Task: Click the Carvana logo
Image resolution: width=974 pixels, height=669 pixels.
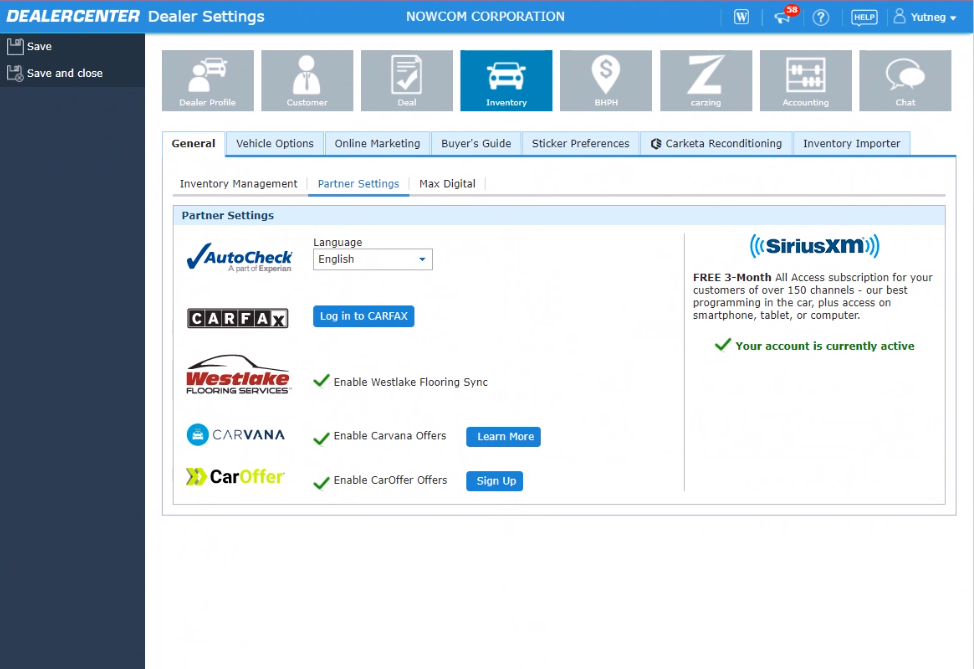Action: coord(236,435)
